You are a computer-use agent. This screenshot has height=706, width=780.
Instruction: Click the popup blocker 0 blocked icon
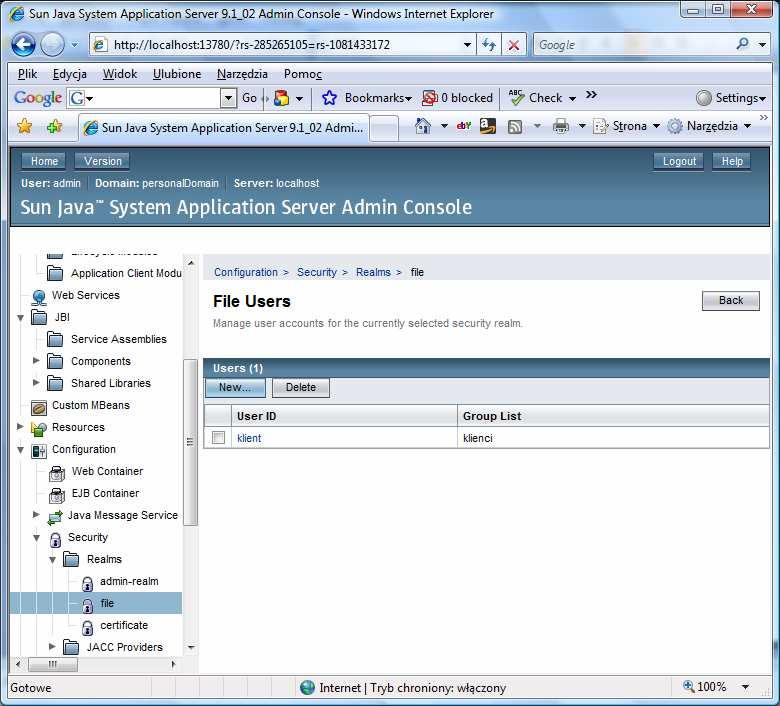click(429, 98)
